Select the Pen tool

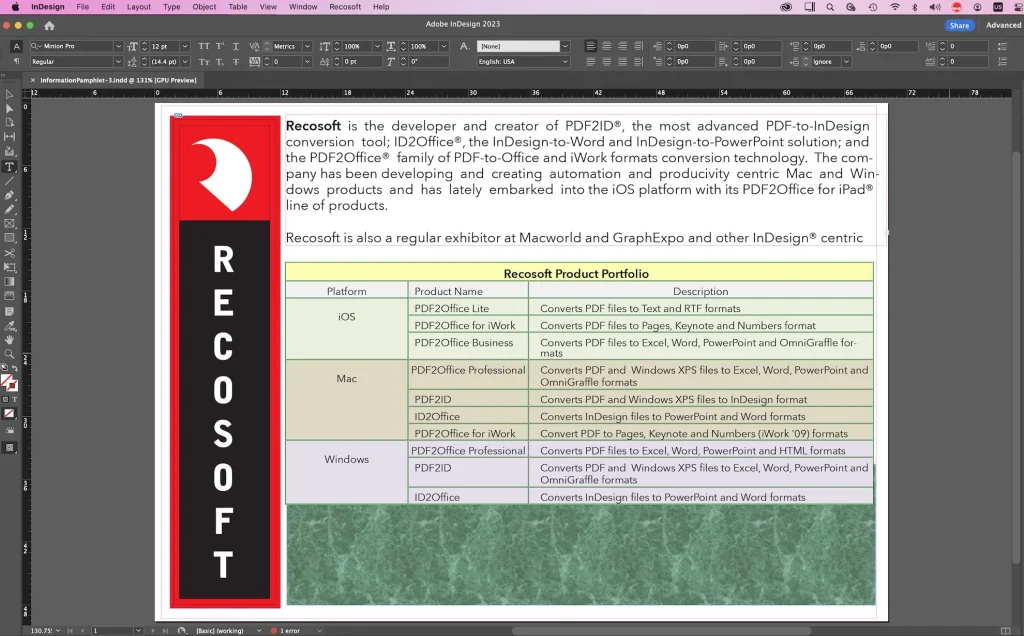click(9, 195)
